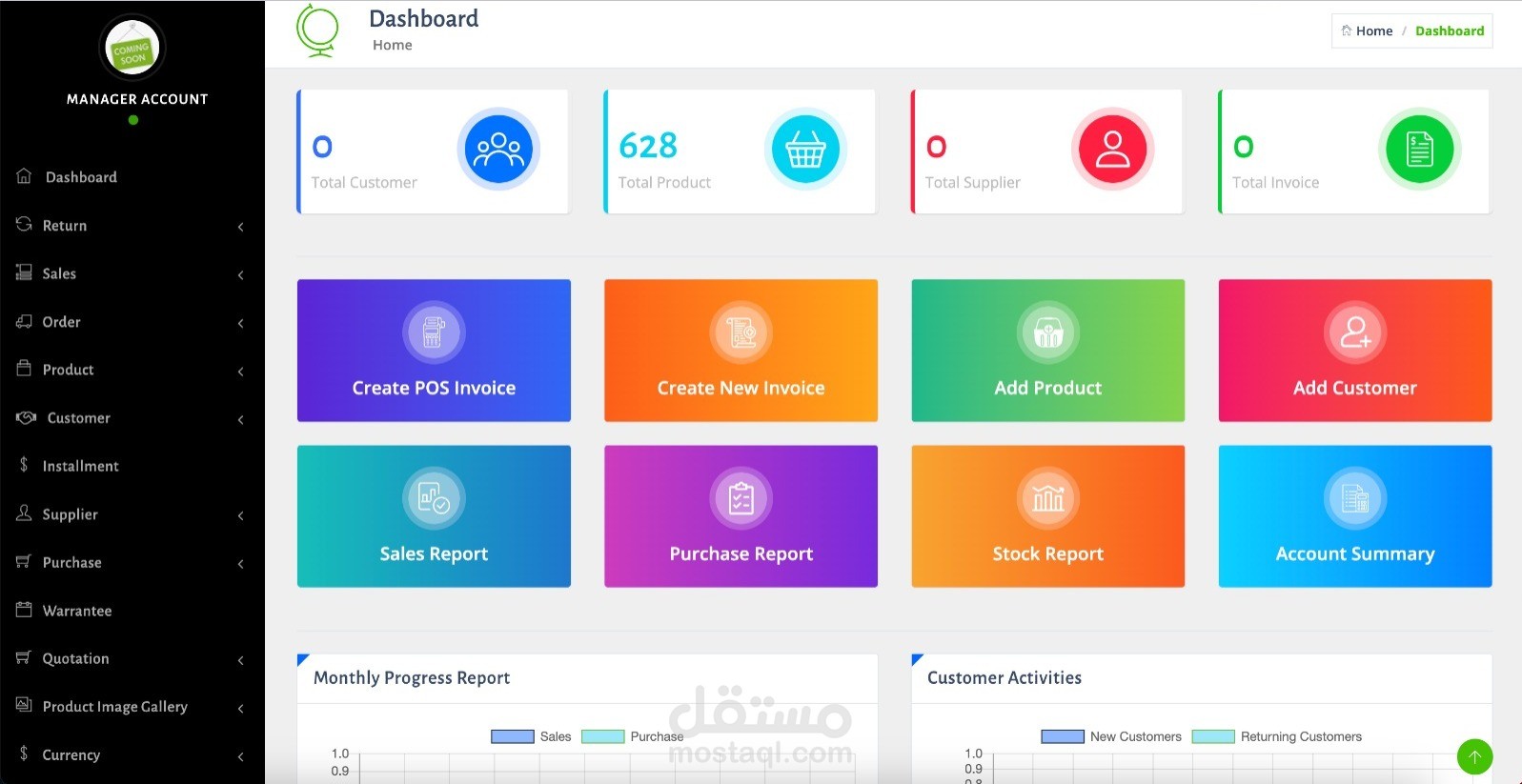
Task: Click the Create New Invoice label
Action: point(741,388)
